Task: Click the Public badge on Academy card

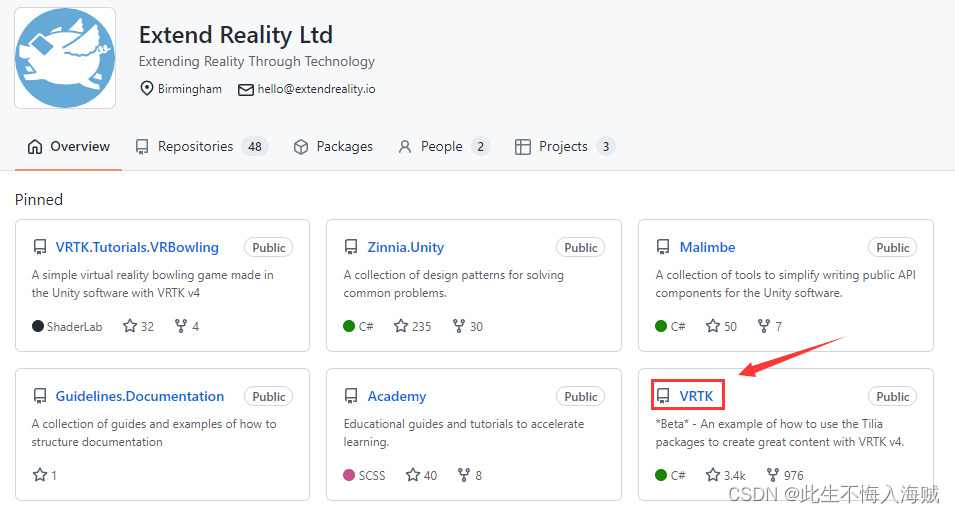Action: 580,396
